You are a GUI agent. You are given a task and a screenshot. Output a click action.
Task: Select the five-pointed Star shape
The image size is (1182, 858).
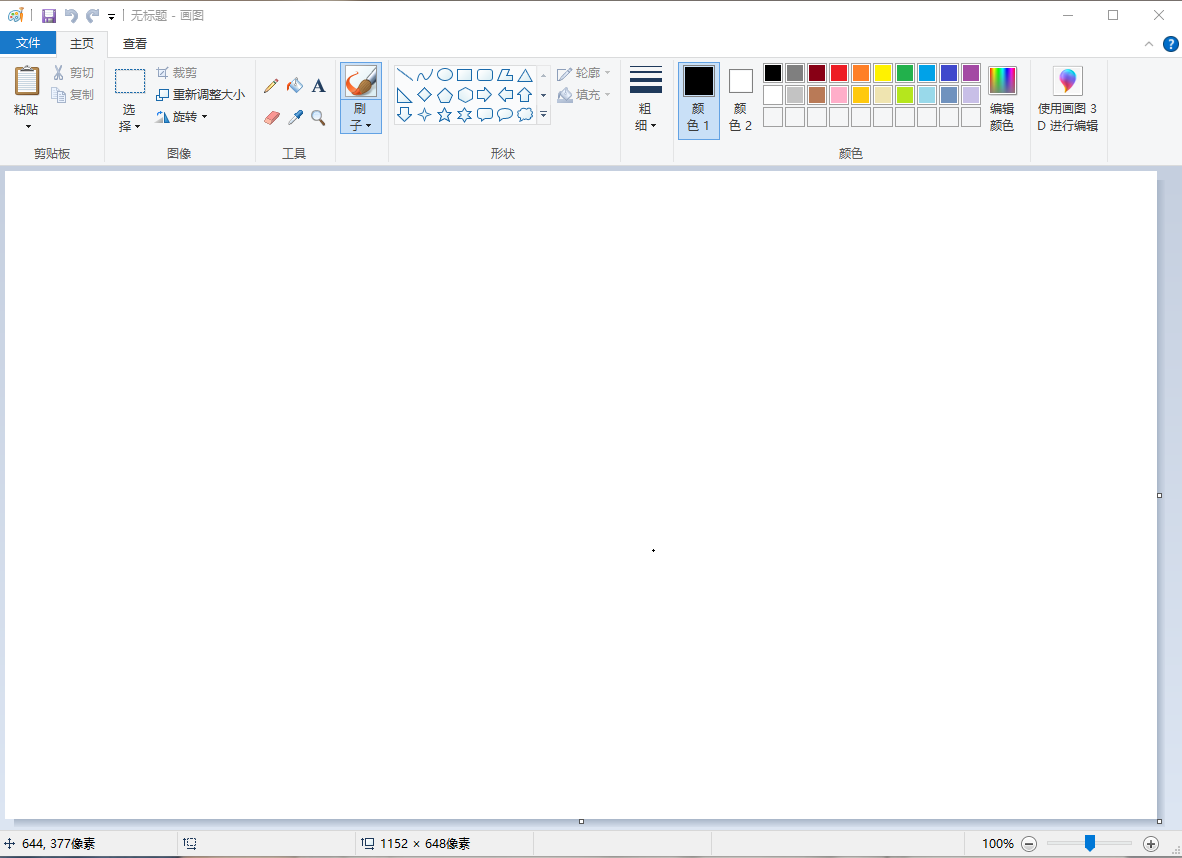tap(444, 114)
